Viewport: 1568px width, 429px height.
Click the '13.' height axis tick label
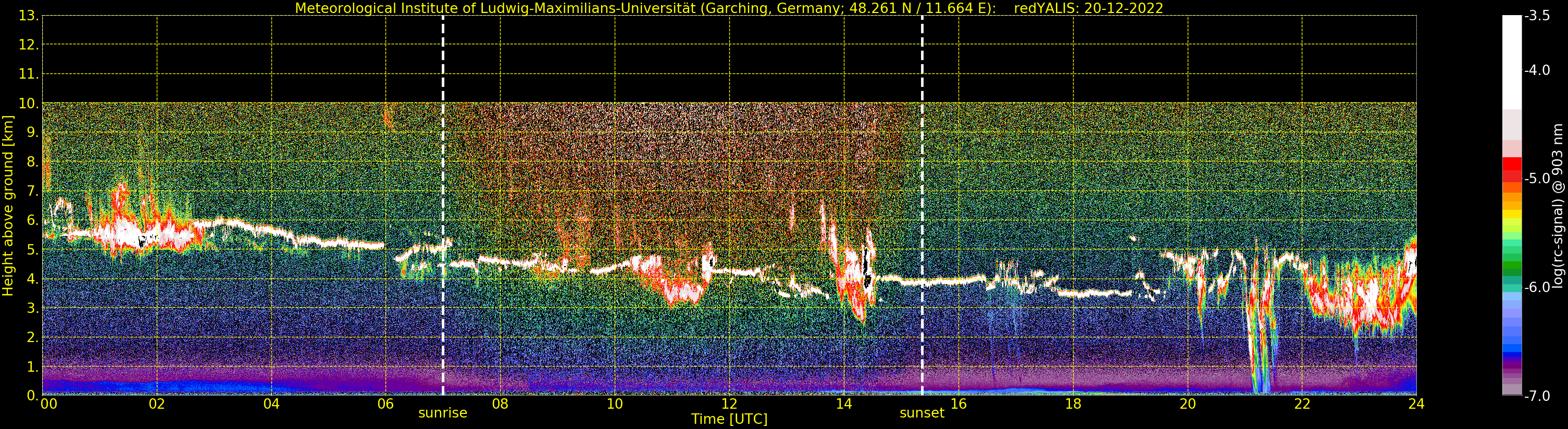coord(29,16)
